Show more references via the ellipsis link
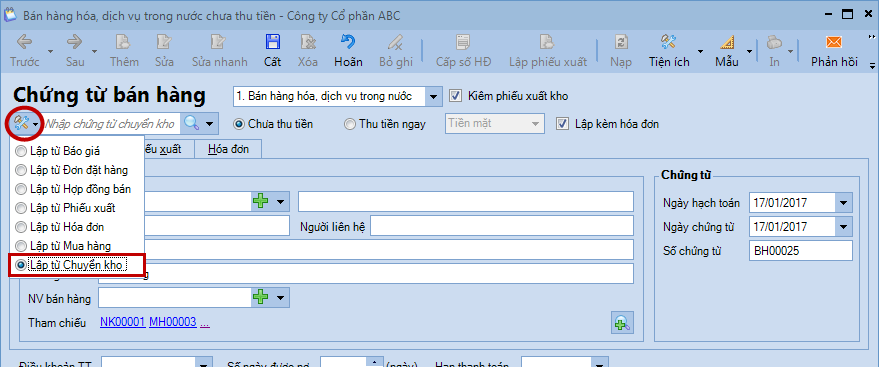 [205, 322]
